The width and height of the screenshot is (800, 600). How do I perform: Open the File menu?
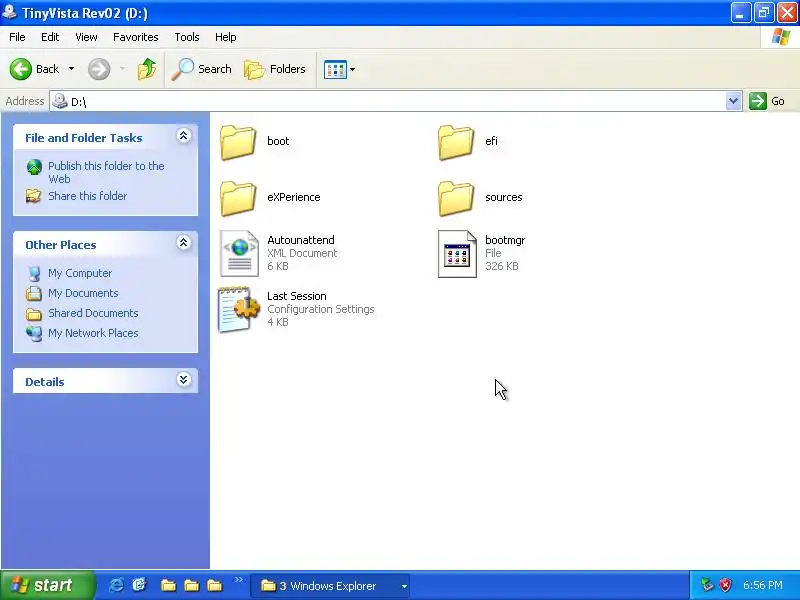[17, 37]
